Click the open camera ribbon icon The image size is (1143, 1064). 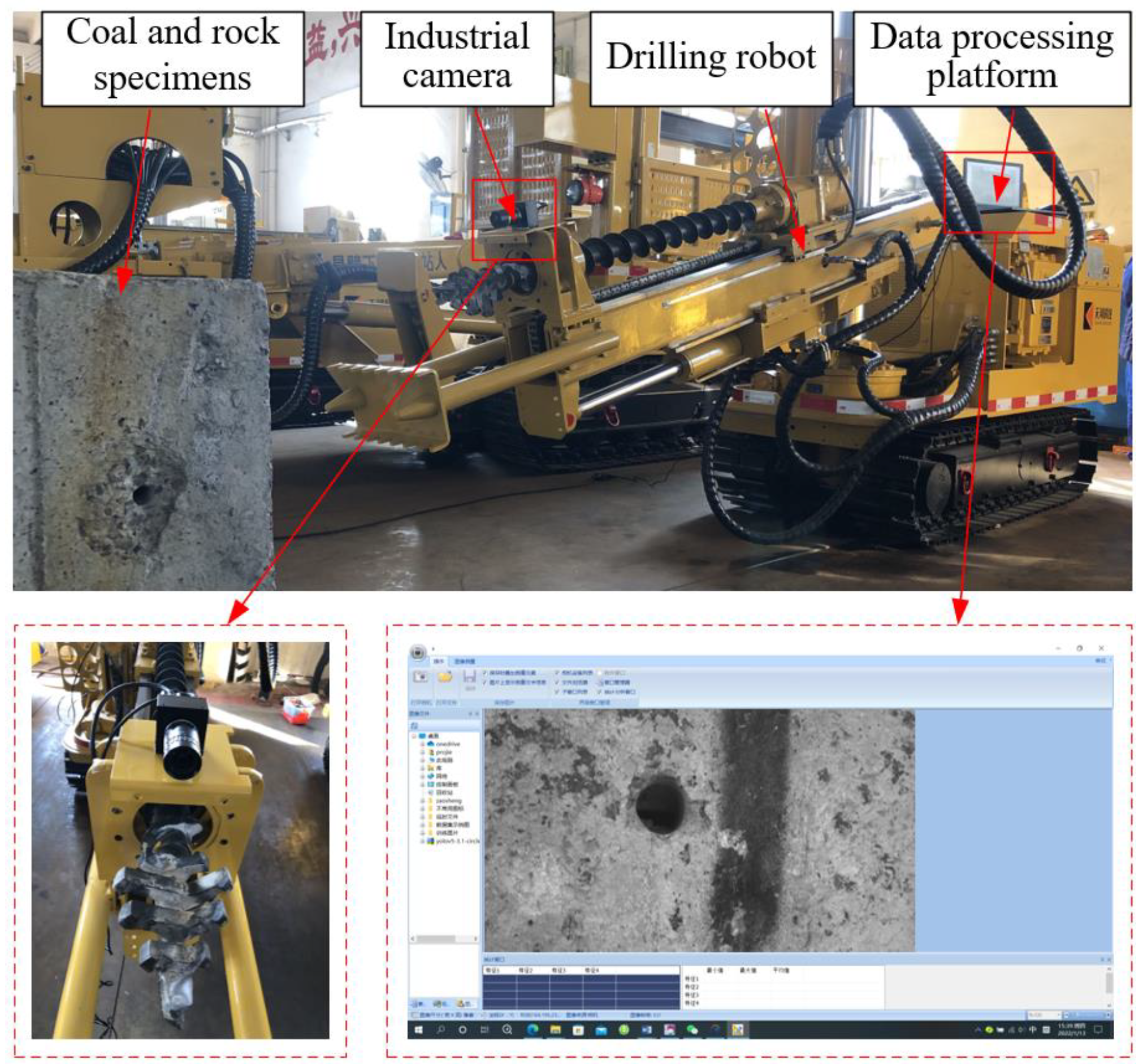pyautogui.click(x=421, y=677)
